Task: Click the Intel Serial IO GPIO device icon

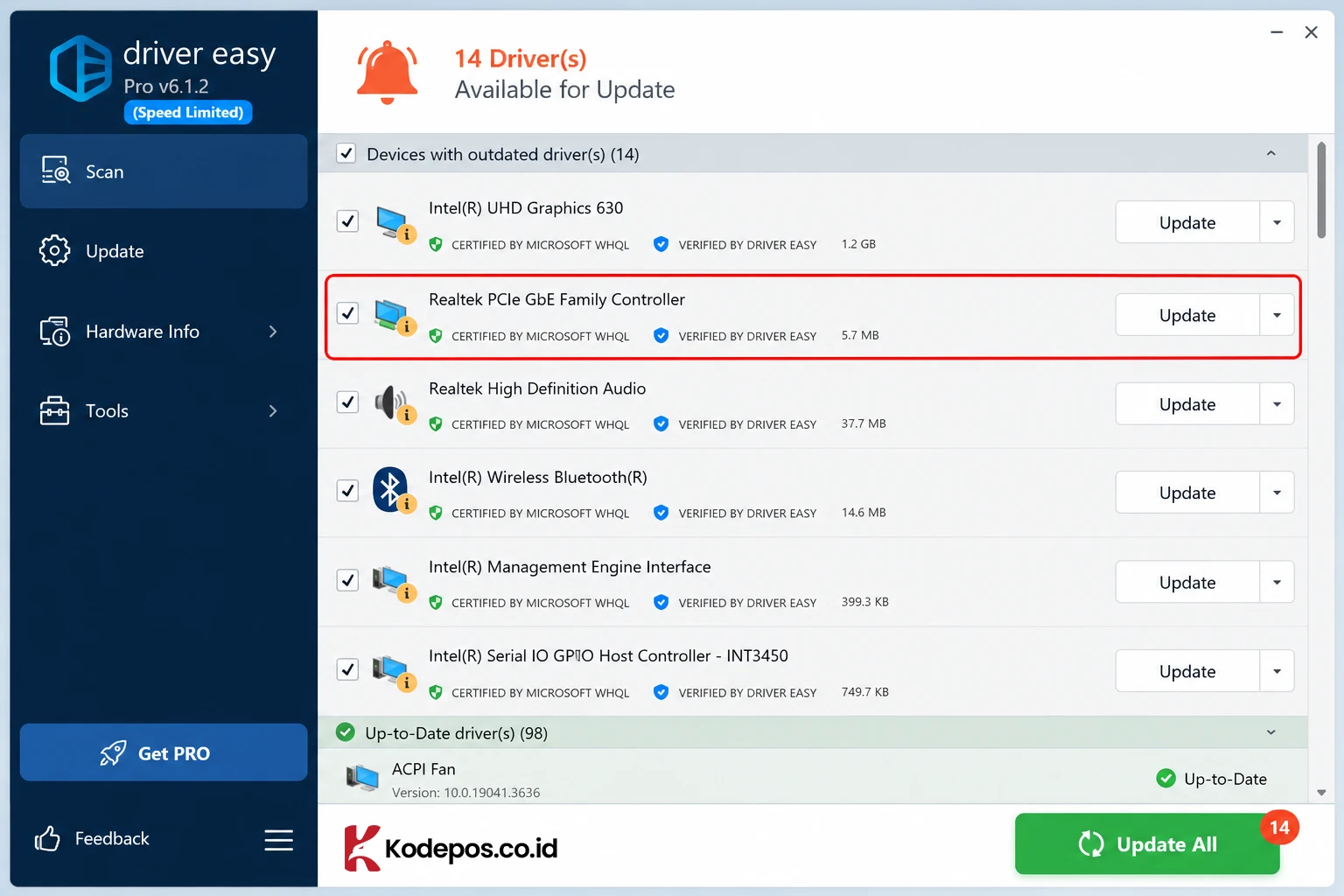Action: click(394, 672)
